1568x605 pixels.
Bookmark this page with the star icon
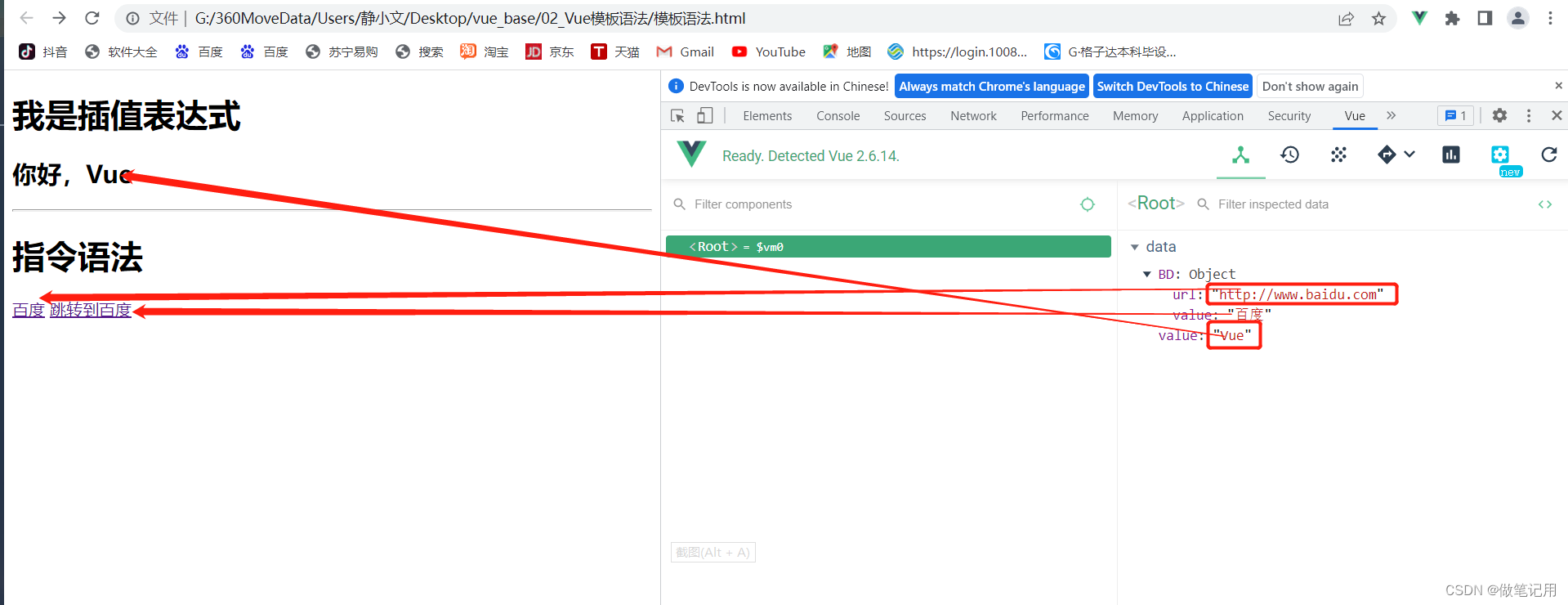1379,19
